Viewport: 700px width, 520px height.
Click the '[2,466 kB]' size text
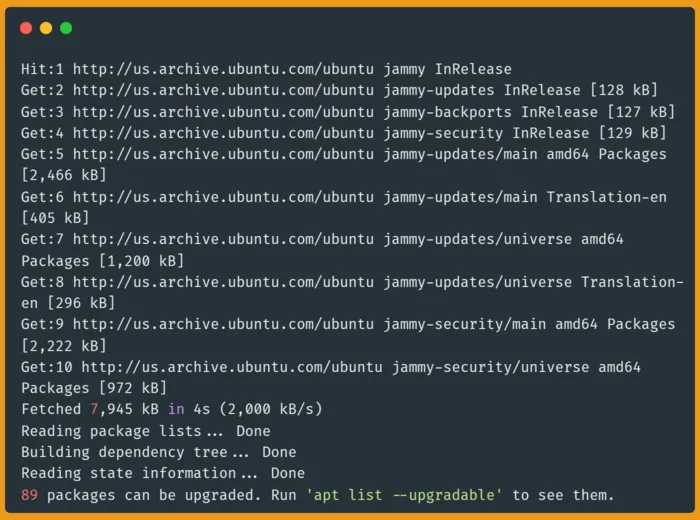point(64,175)
